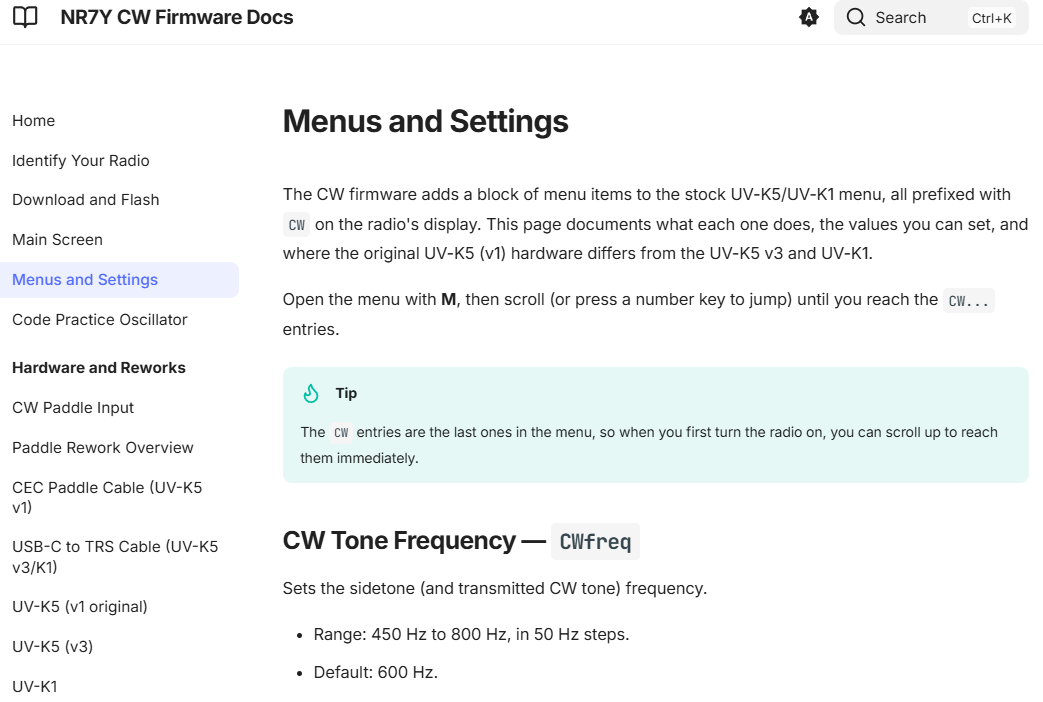
Task: Open CW Paddle Input page
Action: click(x=73, y=407)
